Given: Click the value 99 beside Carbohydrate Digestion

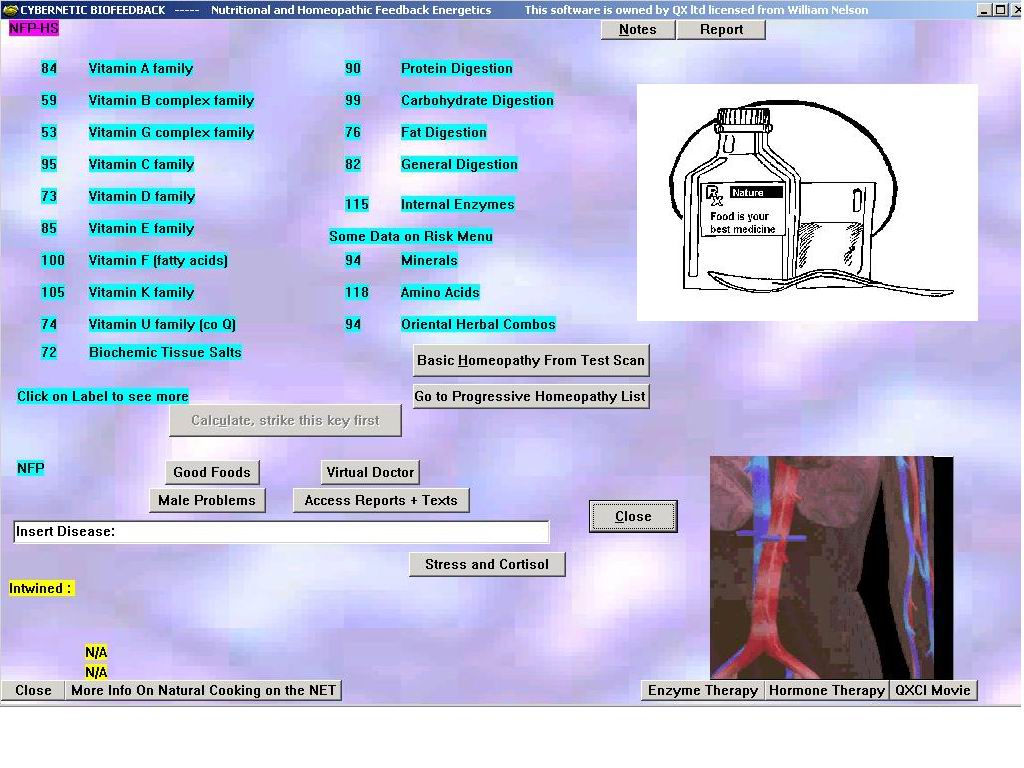Looking at the screenshot, I should click(353, 101).
